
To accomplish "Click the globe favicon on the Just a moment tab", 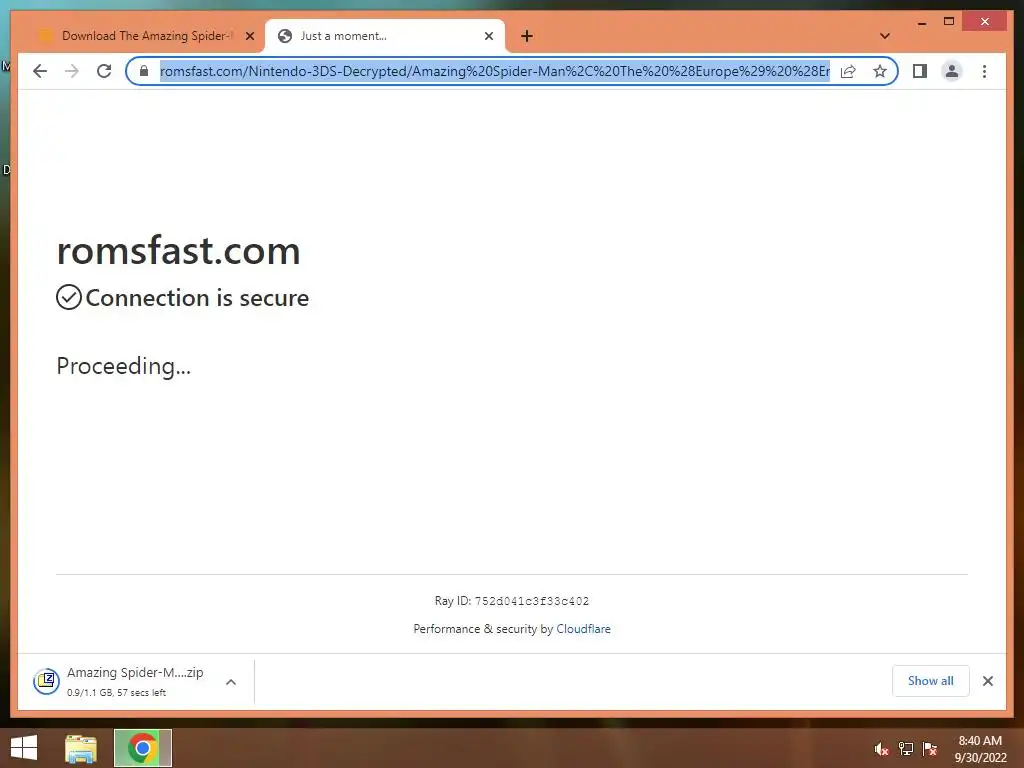I will (x=285, y=36).
